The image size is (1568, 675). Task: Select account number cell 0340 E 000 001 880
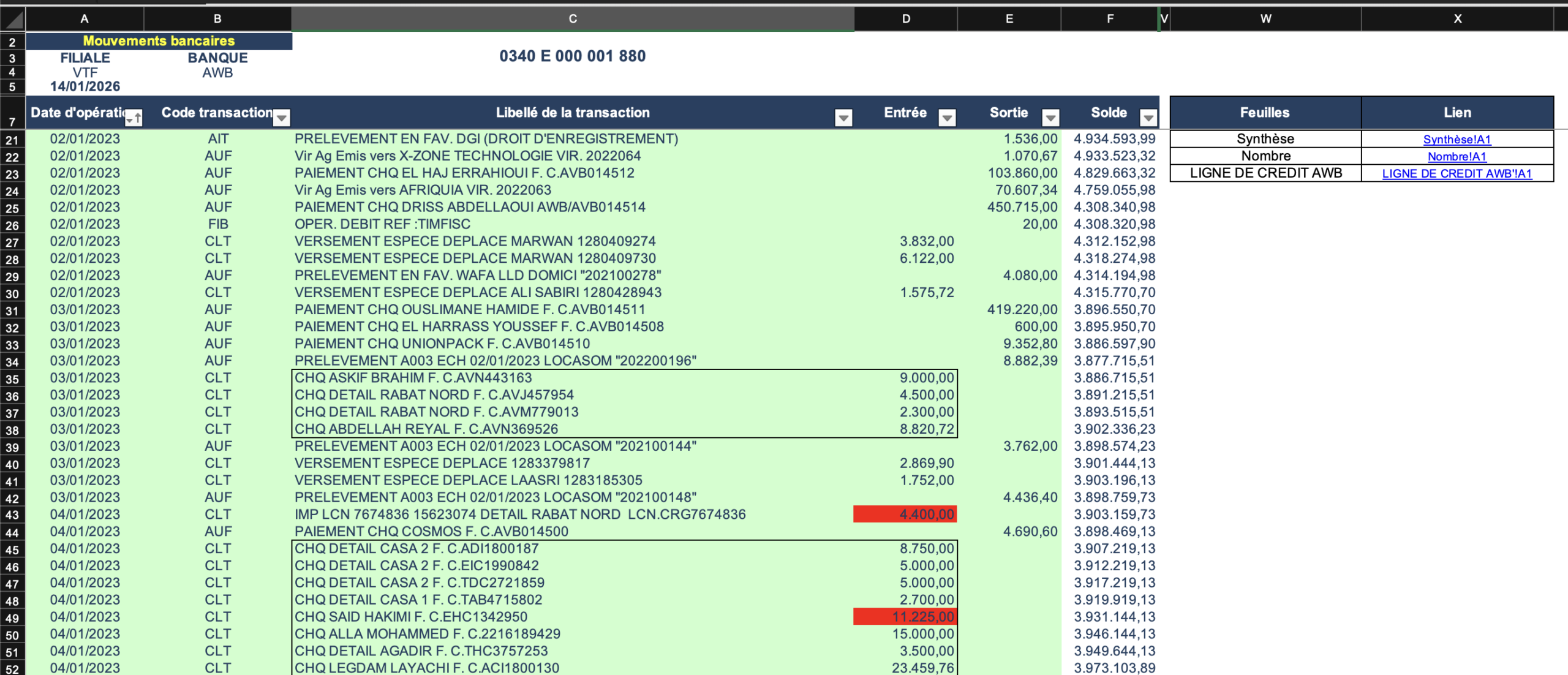pos(572,56)
